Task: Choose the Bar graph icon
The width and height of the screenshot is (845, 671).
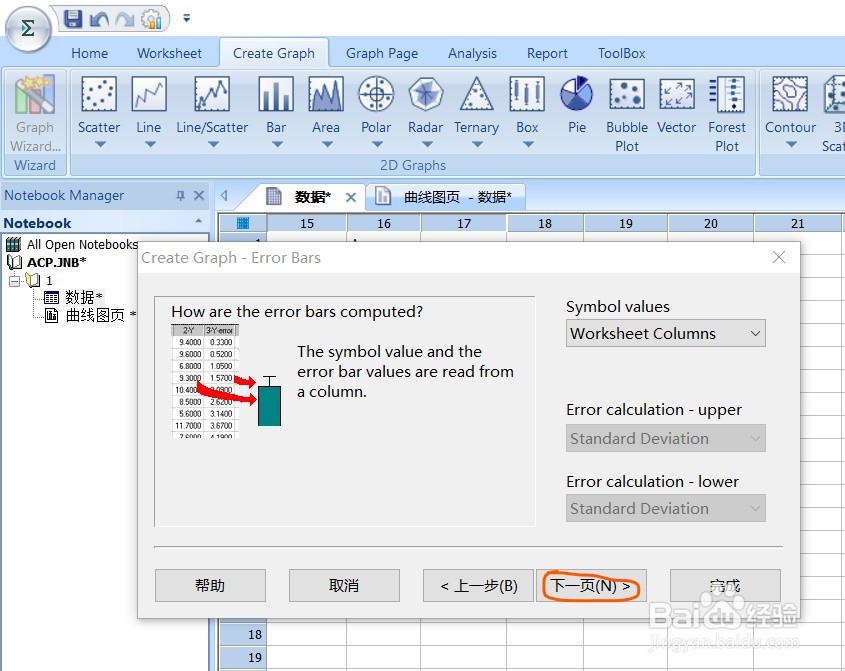Action: (x=276, y=94)
